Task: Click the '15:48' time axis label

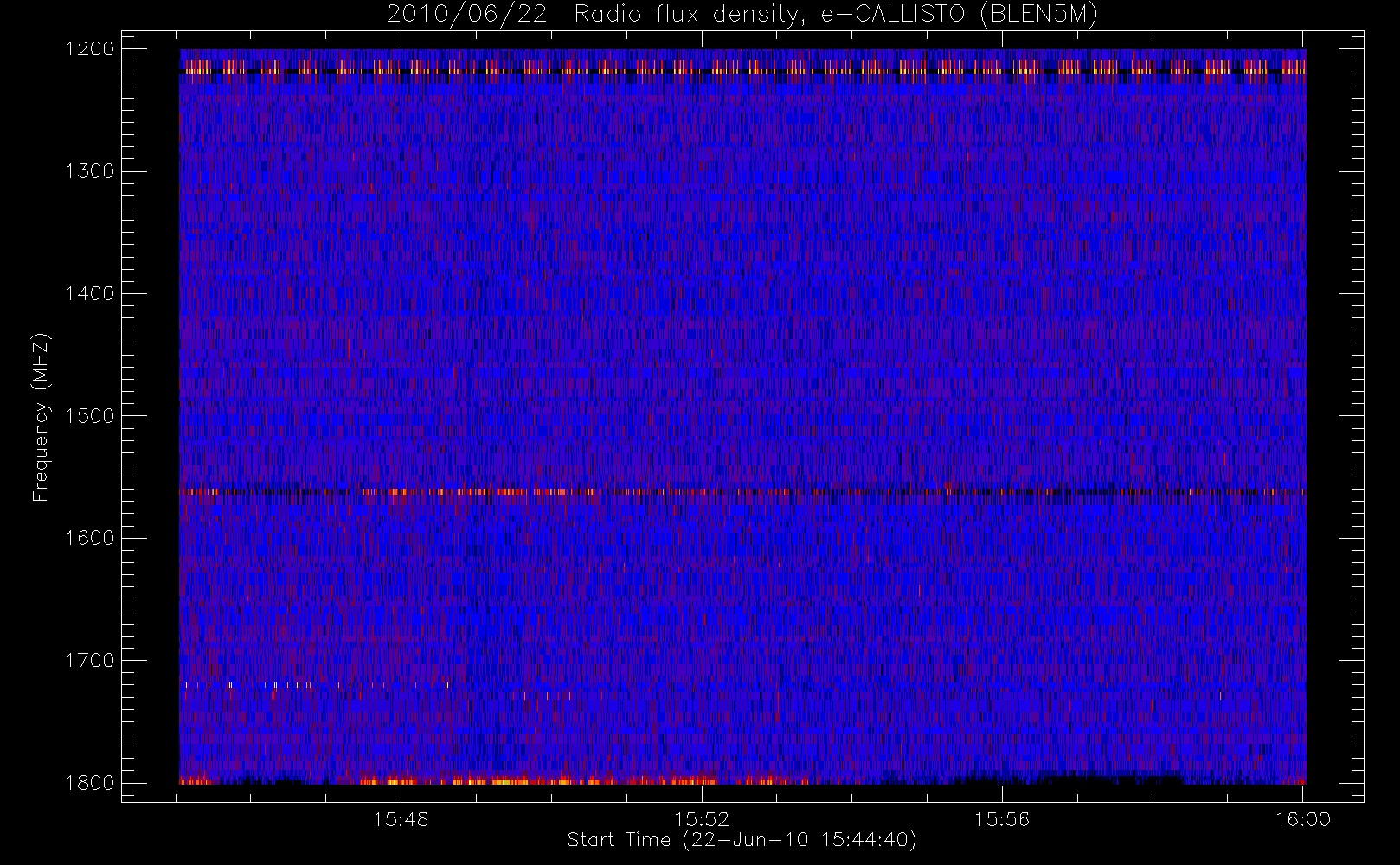Action: point(401,819)
